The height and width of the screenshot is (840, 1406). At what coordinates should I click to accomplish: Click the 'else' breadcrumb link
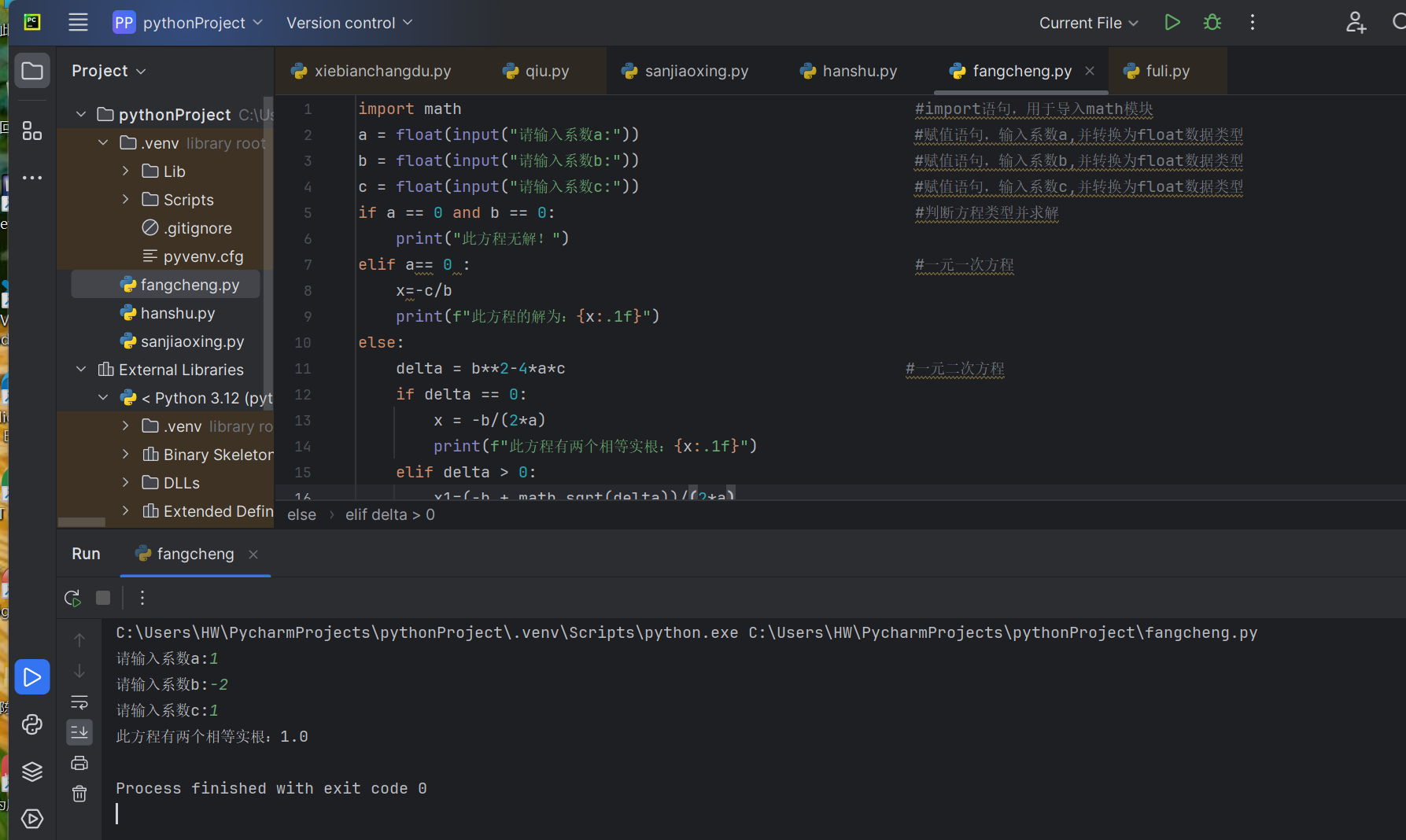click(301, 514)
